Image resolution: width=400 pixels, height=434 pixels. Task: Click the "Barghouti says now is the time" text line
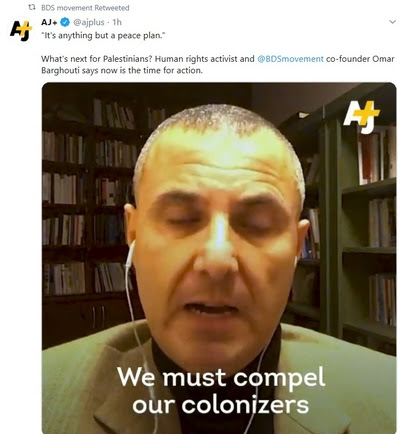pyautogui.click(x=122, y=71)
